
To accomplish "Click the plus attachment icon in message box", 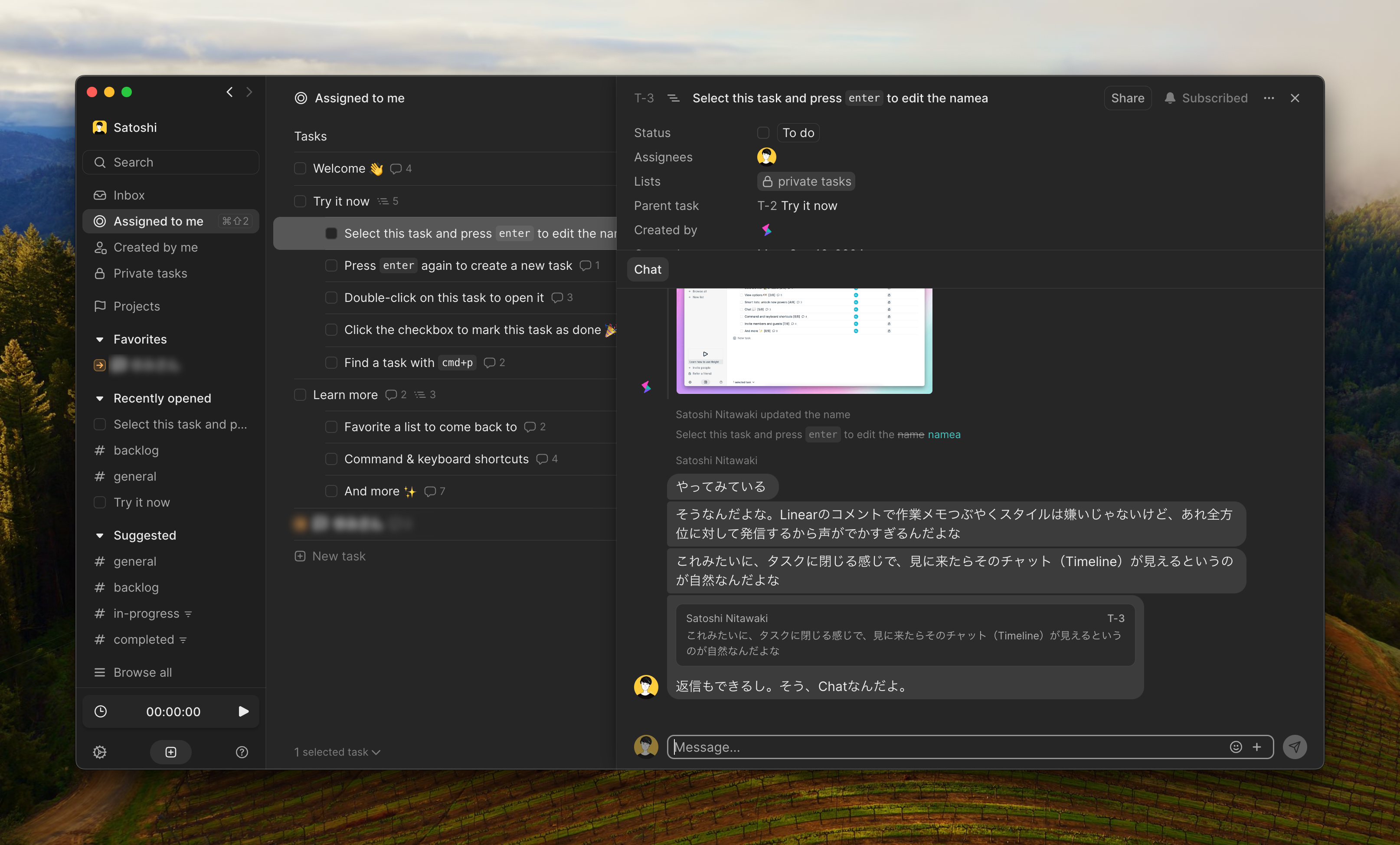I will tap(1256, 747).
